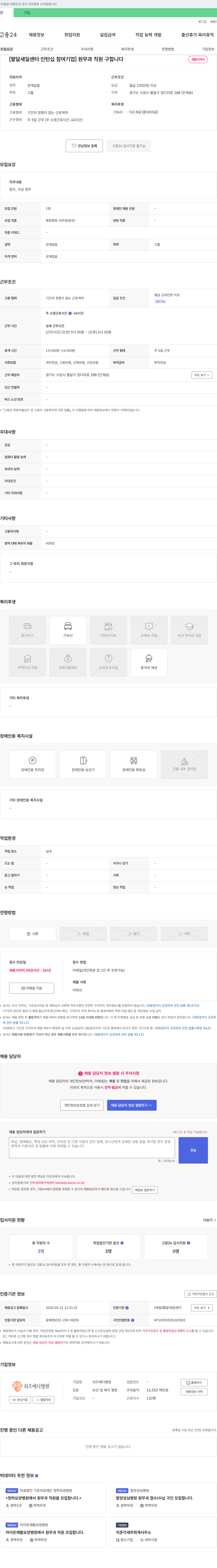Select the 우대사항 section tab

tap(87, 49)
